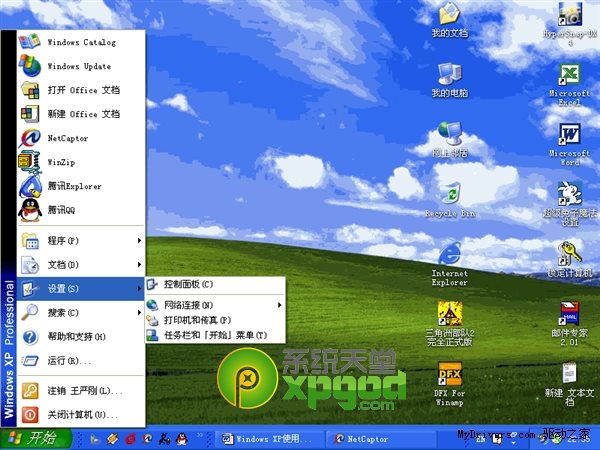Open the 腾讯QQ penguin icon in Start menu
600x450 pixels.
point(31,210)
